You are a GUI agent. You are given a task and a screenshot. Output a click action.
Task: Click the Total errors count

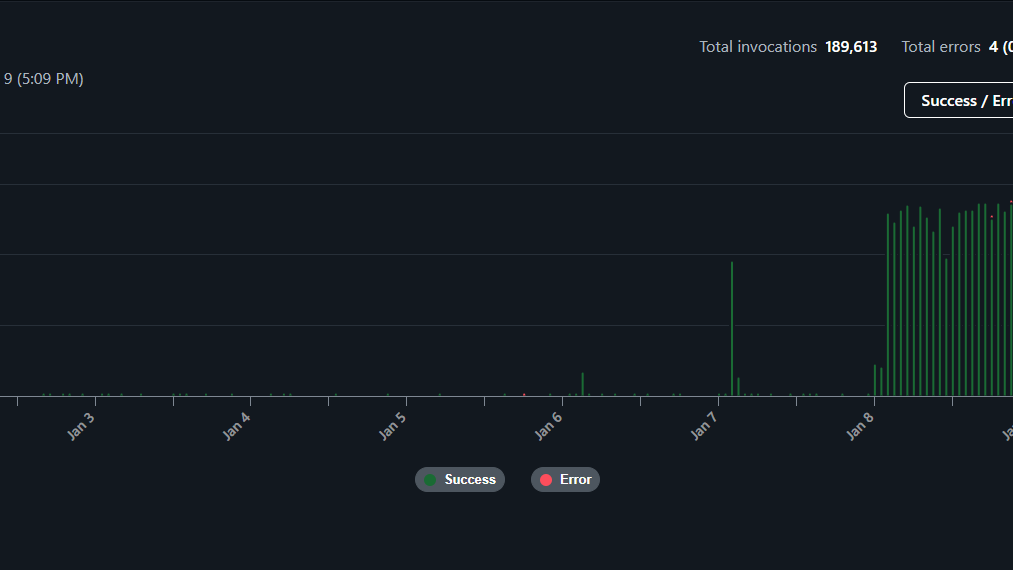pyautogui.click(x=1000, y=47)
